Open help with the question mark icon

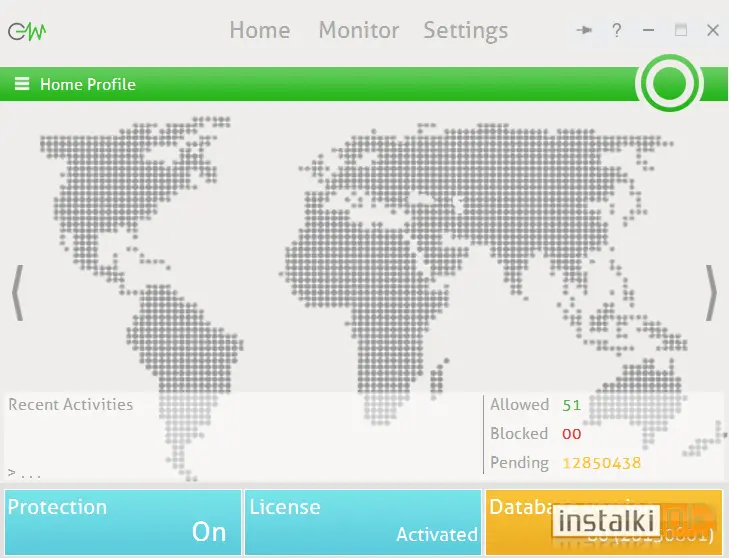[616, 31]
